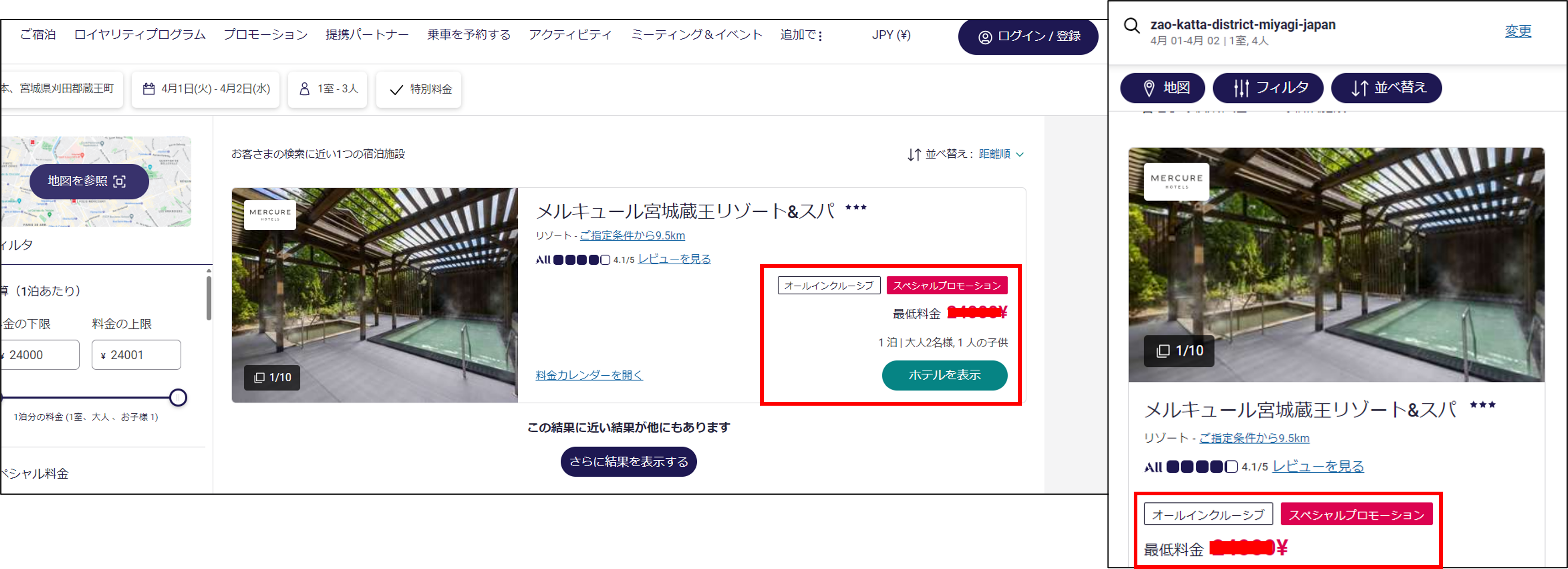Click the ホテルを表示 button

point(944,375)
